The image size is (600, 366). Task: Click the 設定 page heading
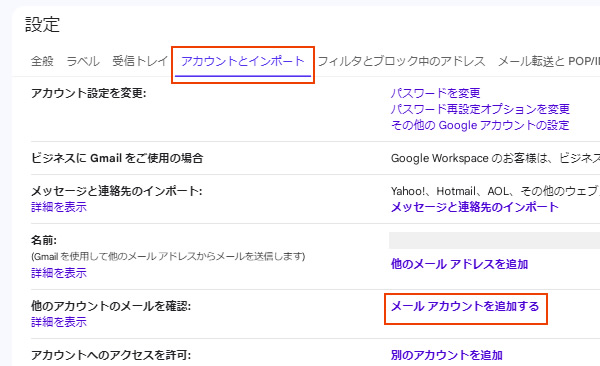click(42, 25)
